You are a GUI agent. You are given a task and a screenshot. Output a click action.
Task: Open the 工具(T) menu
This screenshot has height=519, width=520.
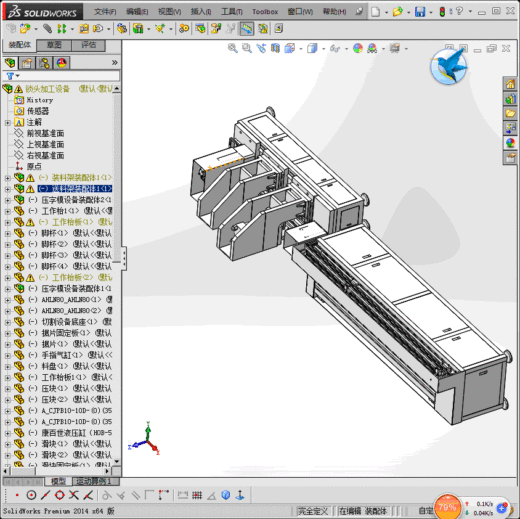point(232,12)
